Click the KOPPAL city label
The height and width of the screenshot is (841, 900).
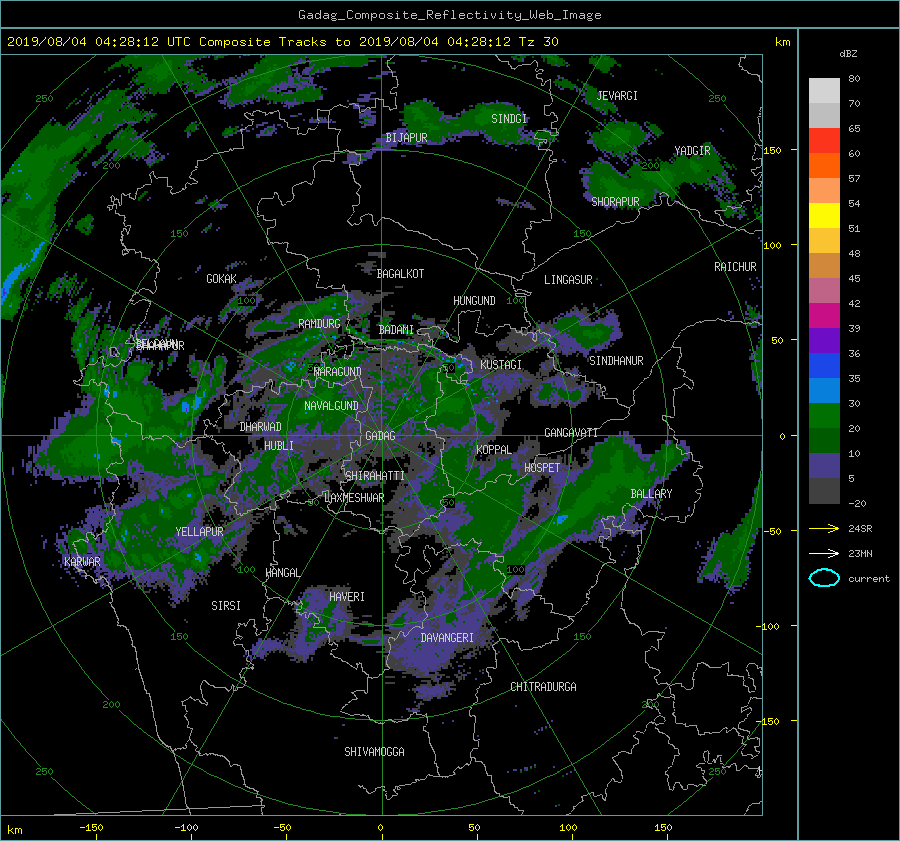(x=494, y=449)
